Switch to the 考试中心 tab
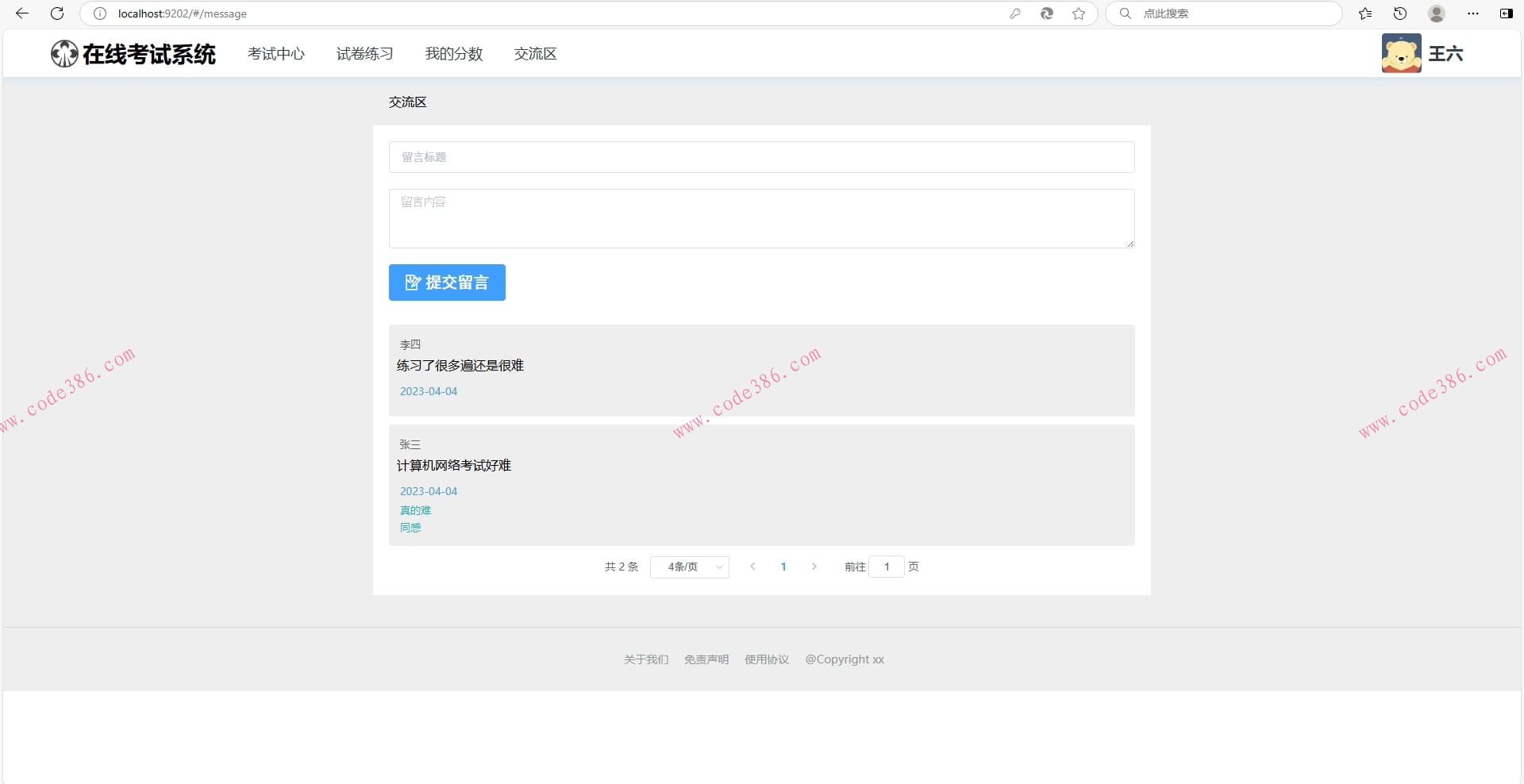The image size is (1524, 784). click(276, 53)
